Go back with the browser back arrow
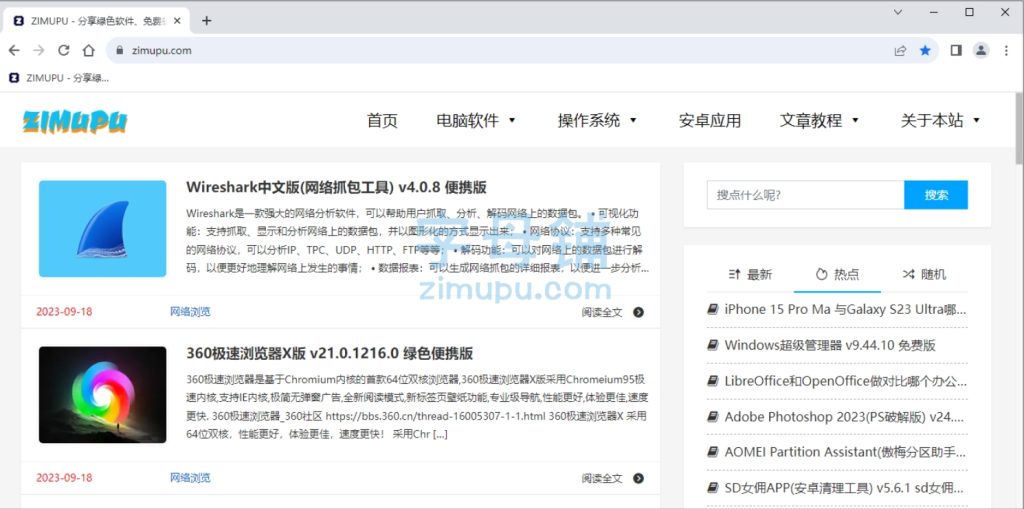Screen dimensions: 1024x509 (x=14, y=50)
